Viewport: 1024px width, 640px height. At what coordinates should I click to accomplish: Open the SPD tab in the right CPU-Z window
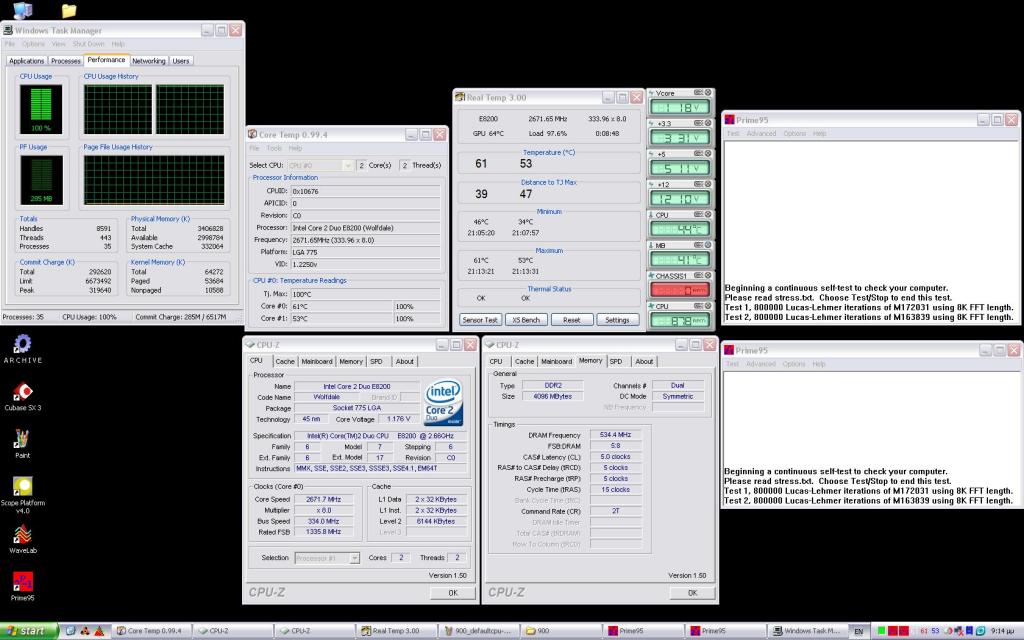pyautogui.click(x=616, y=361)
